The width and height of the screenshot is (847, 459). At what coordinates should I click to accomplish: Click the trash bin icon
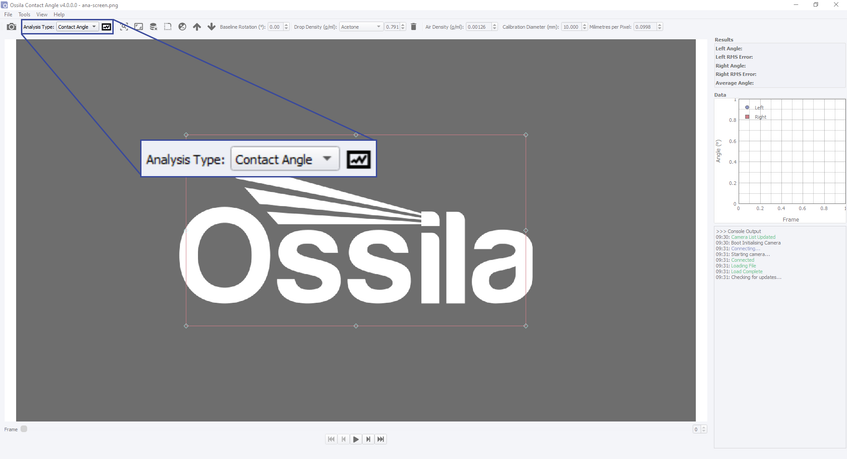click(x=413, y=26)
